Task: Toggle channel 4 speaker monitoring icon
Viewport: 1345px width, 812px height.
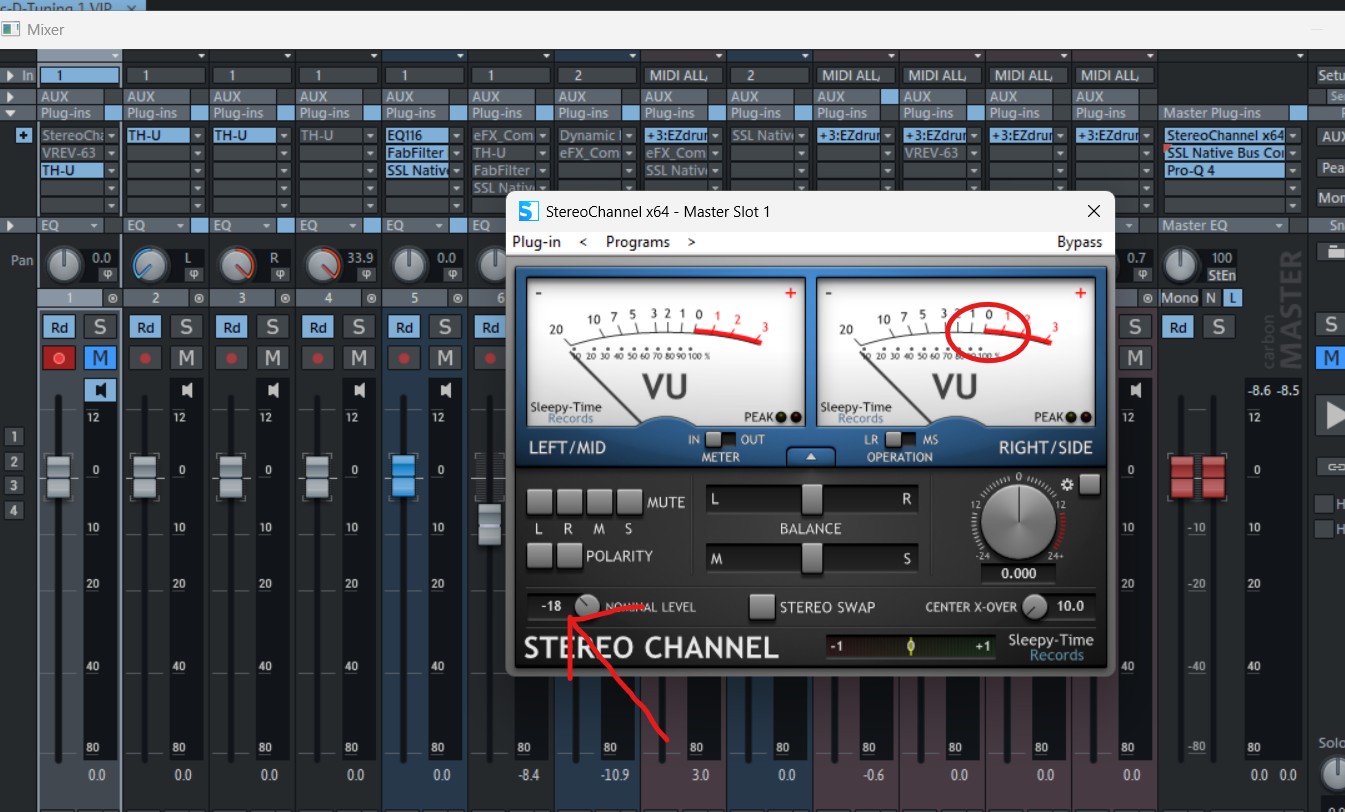Action: pos(358,389)
